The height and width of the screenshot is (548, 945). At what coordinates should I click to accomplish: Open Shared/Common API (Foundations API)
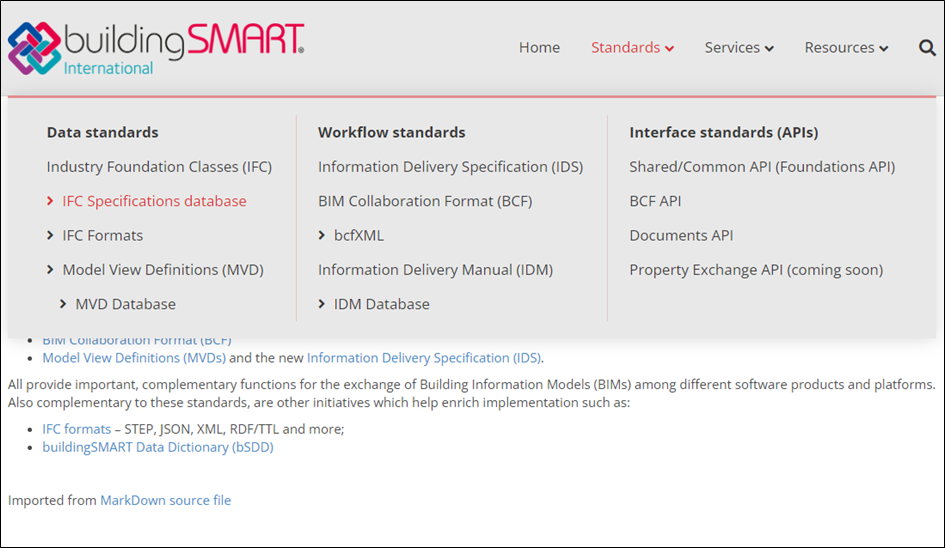coord(762,166)
